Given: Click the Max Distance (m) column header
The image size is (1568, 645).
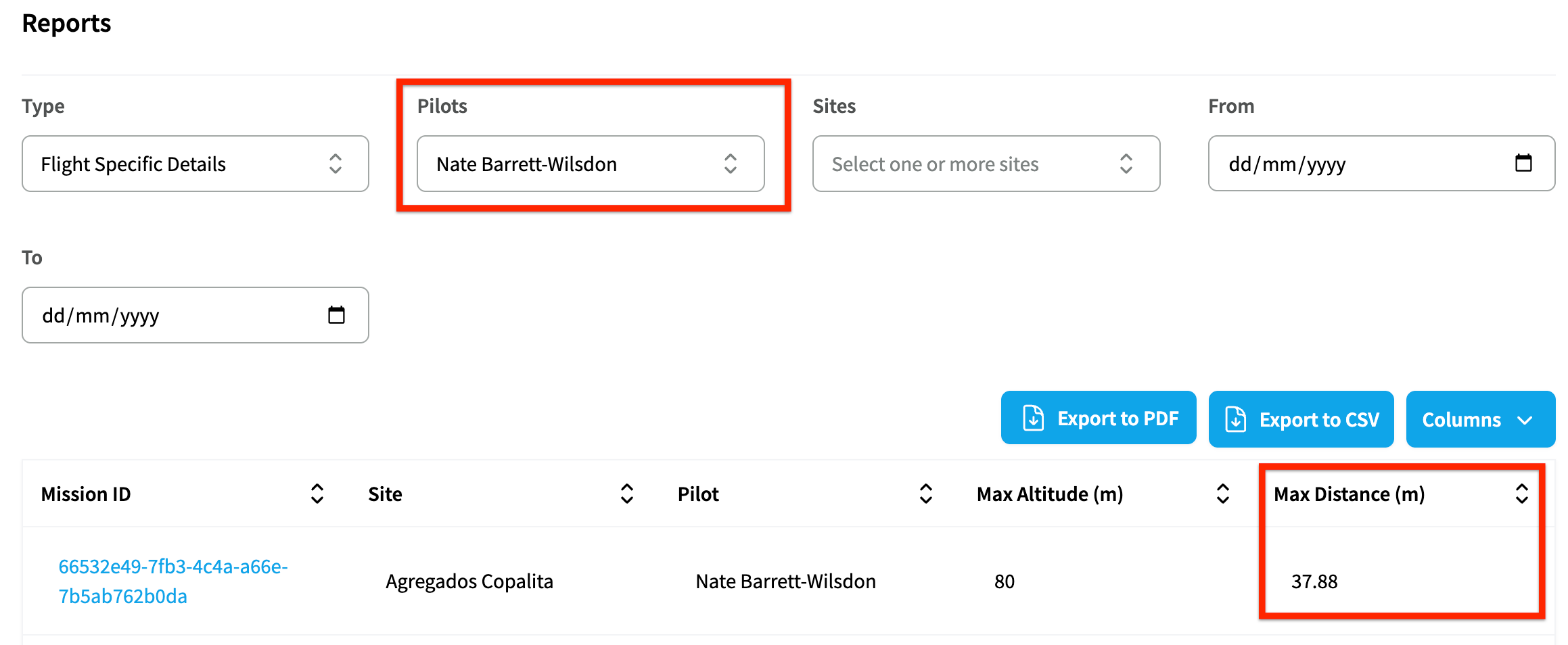Looking at the screenshot, I should coord(1349,494).
